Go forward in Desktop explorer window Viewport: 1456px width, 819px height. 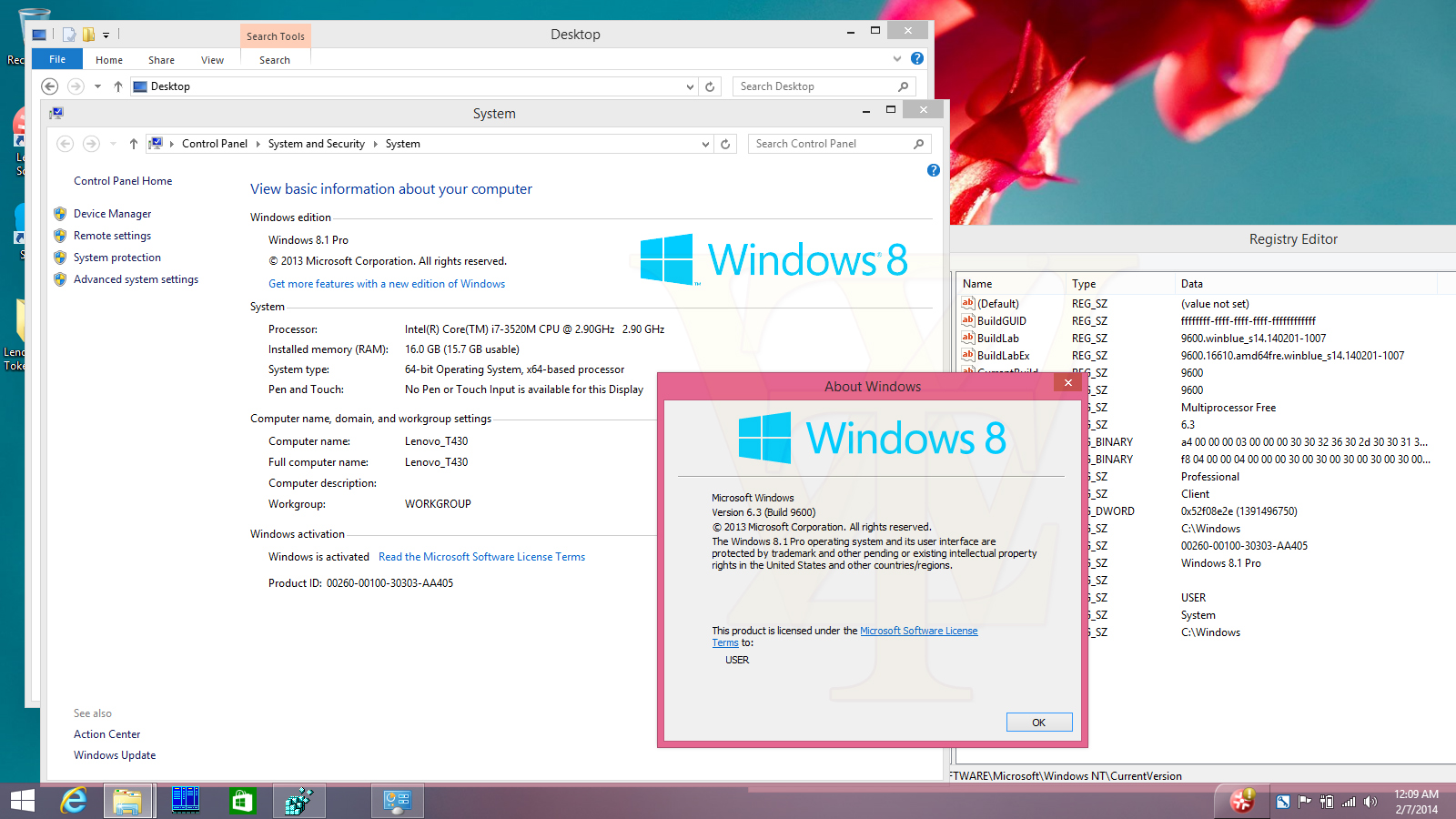coord(76,86)
